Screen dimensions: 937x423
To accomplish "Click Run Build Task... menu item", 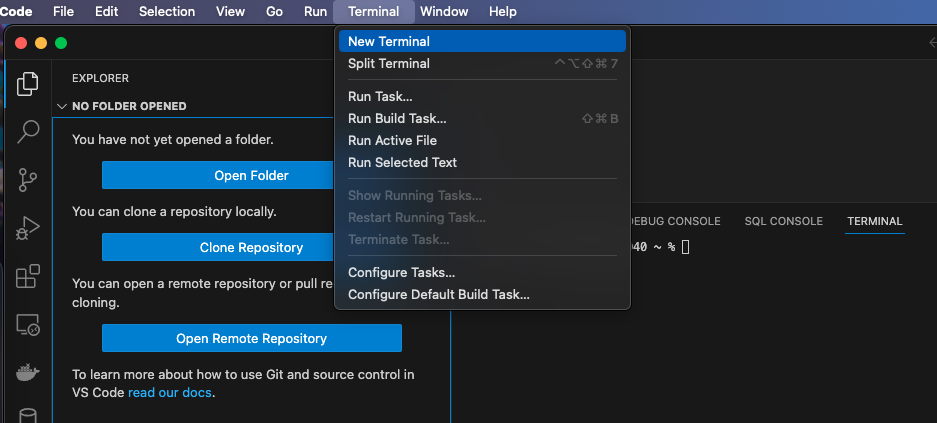I will point(397,119).
